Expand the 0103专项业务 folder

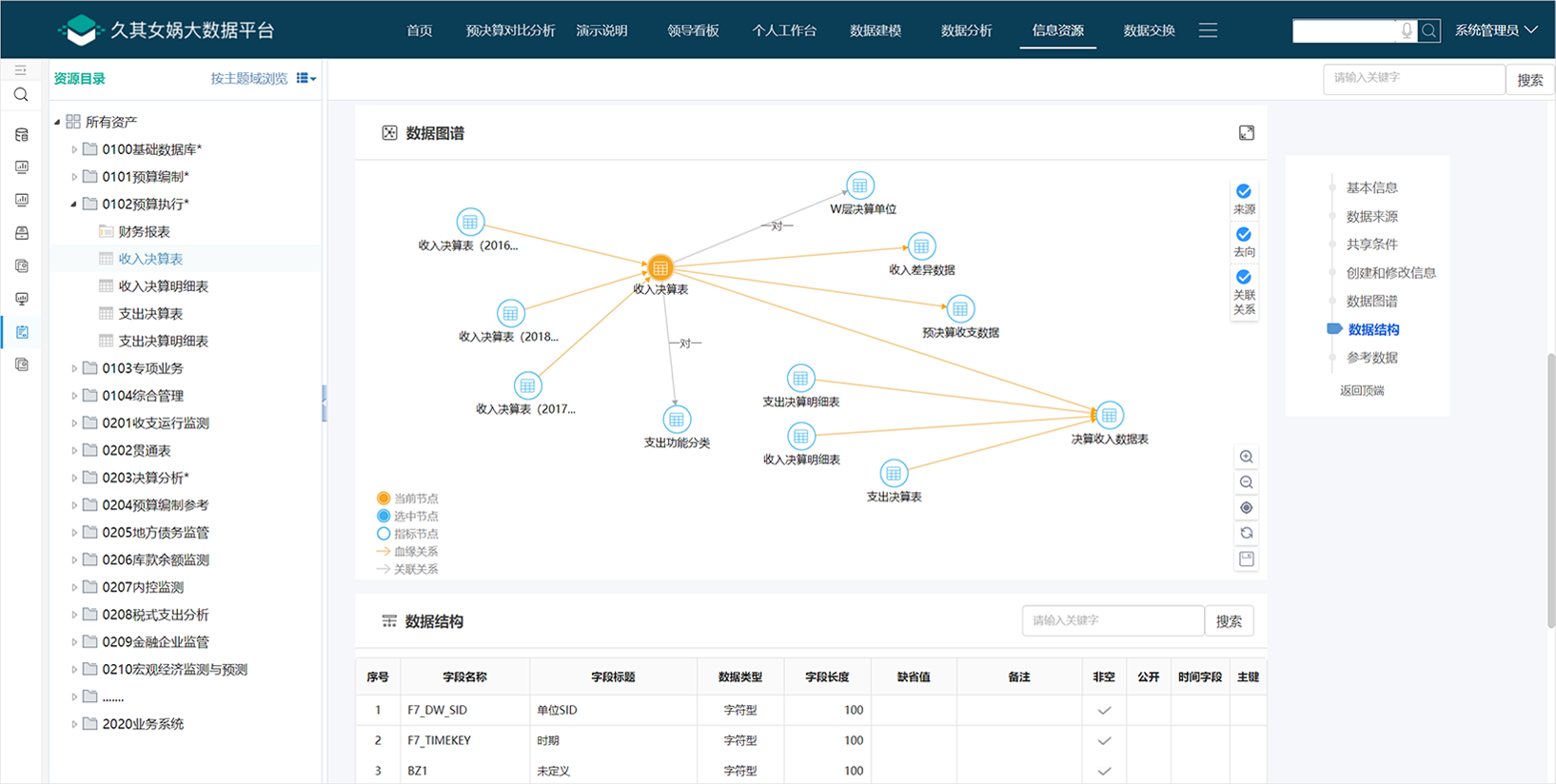[74, 368]
